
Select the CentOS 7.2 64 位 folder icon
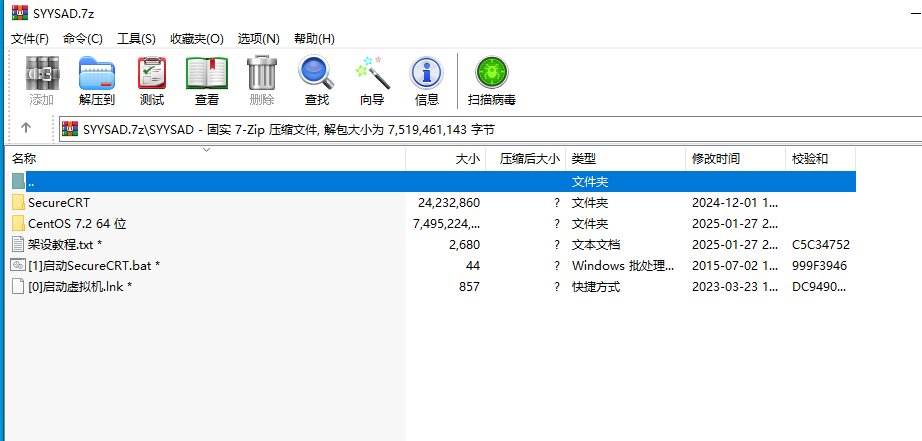tap(18, 224)
